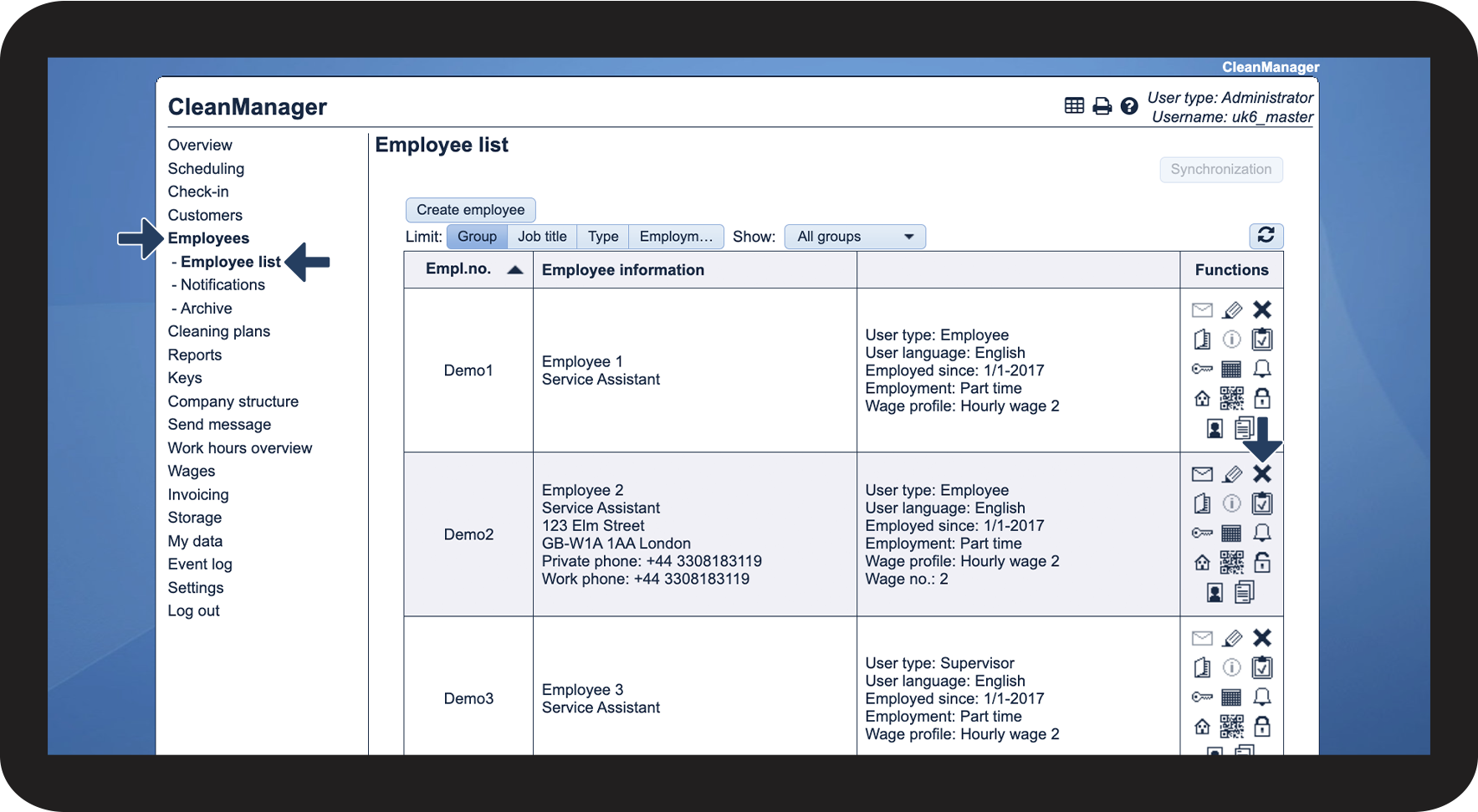Delete Employee 2 with the X icon
This screenshot has width=1478, height=812.
tap(1261, 474)
